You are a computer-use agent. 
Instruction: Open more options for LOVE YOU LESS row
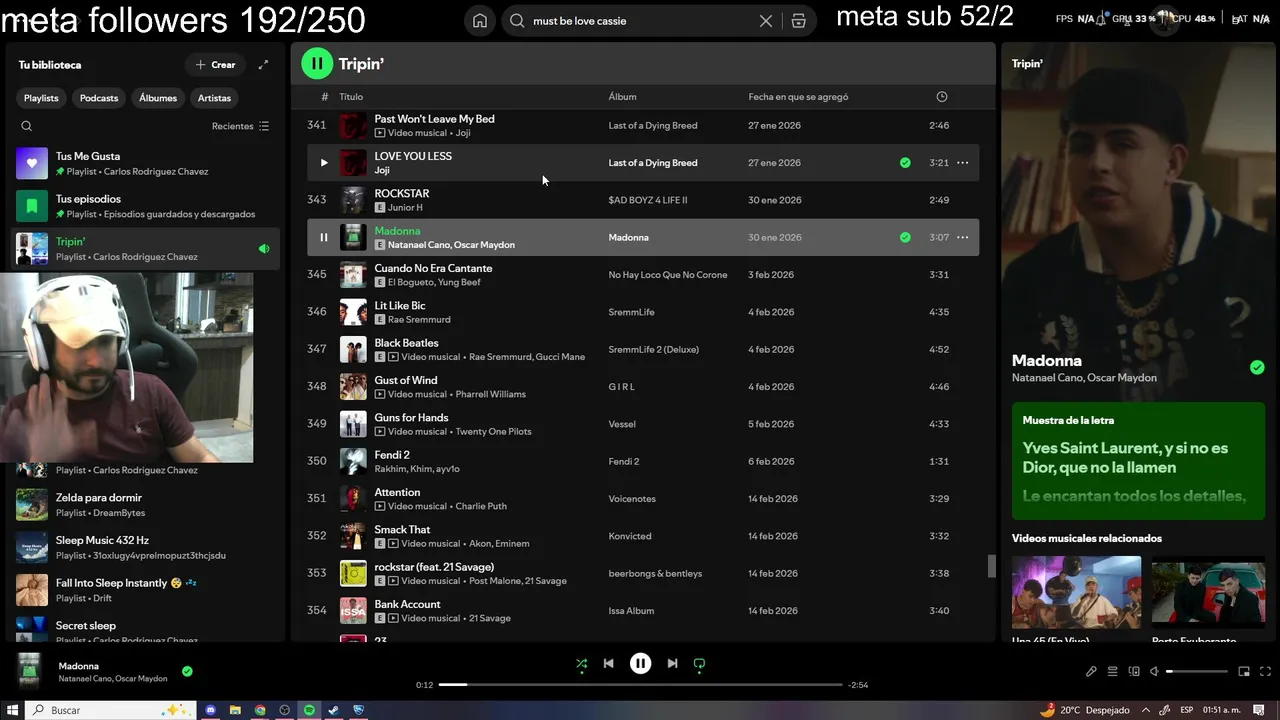962,163
